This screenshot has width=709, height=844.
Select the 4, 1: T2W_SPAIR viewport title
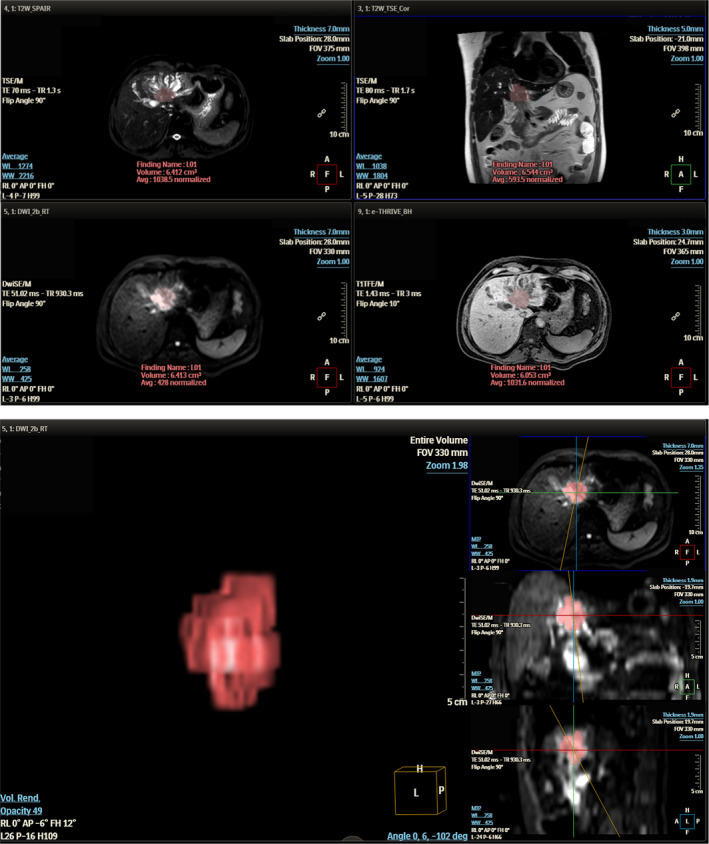click(27, 9)
